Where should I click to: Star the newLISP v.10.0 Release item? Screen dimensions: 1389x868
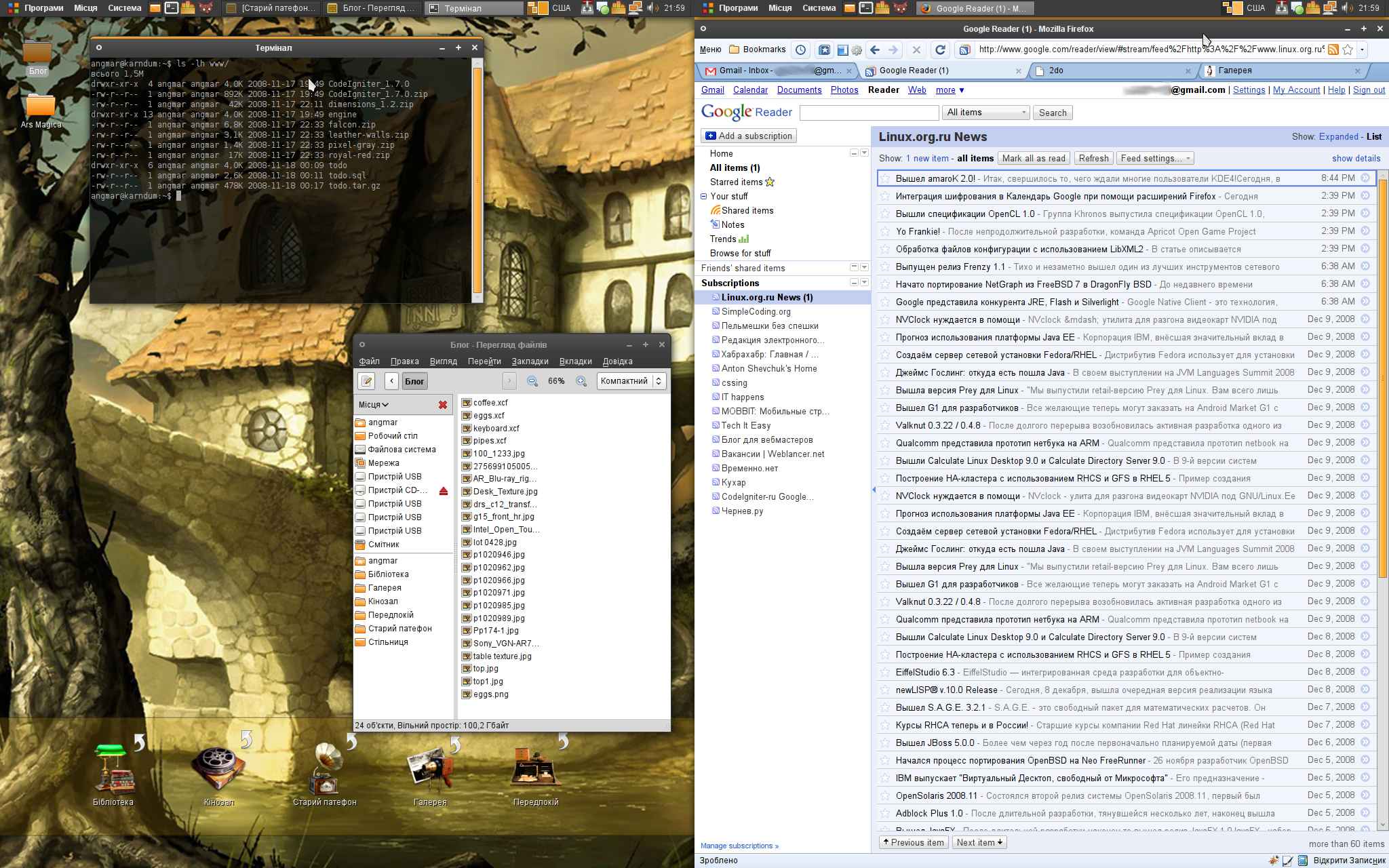[885, 690]
